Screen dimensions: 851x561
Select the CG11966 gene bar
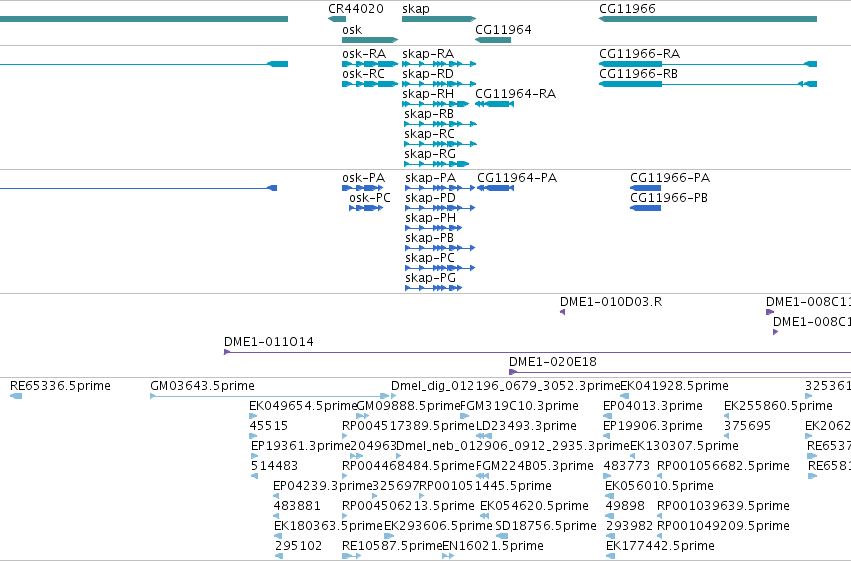pyautogui.click(x=708, y=19)
